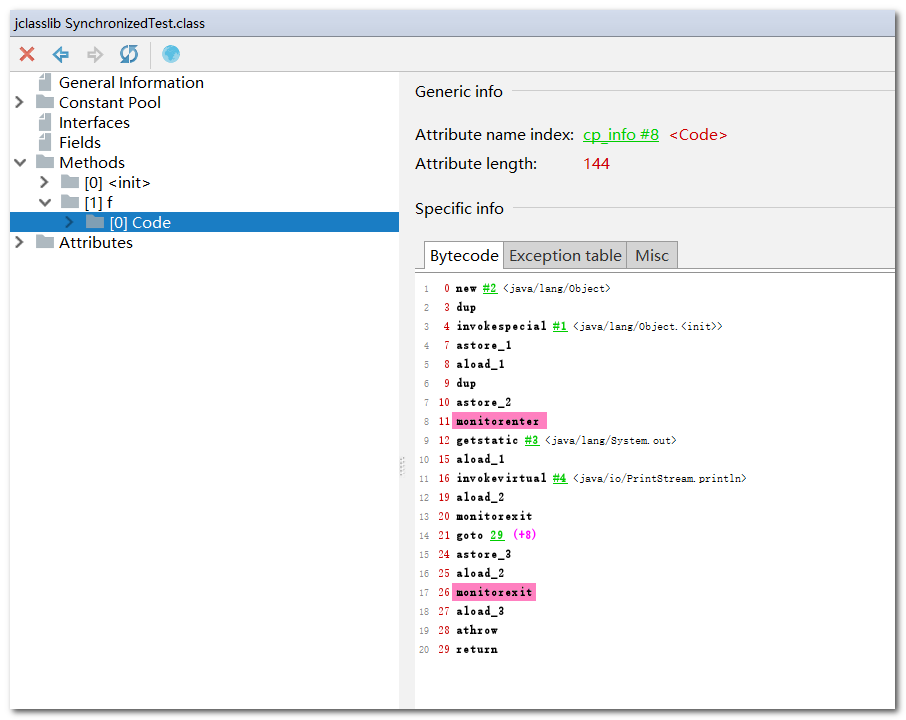Click the back arrow navigation icon
Image resolution: width=906 pixels, height=720 pixels.
coord(61,54)
